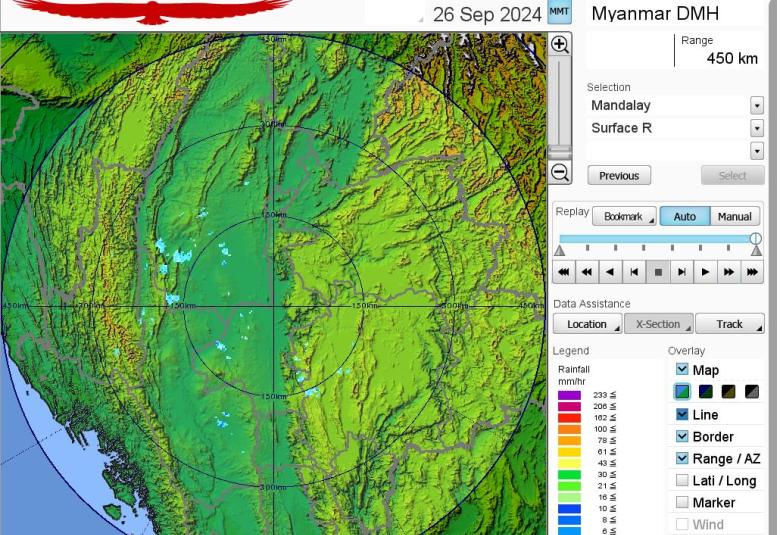The width and height of the screenshot is (780, 535).
Task: Zoom in on the radar map
Action: [560, 45]
